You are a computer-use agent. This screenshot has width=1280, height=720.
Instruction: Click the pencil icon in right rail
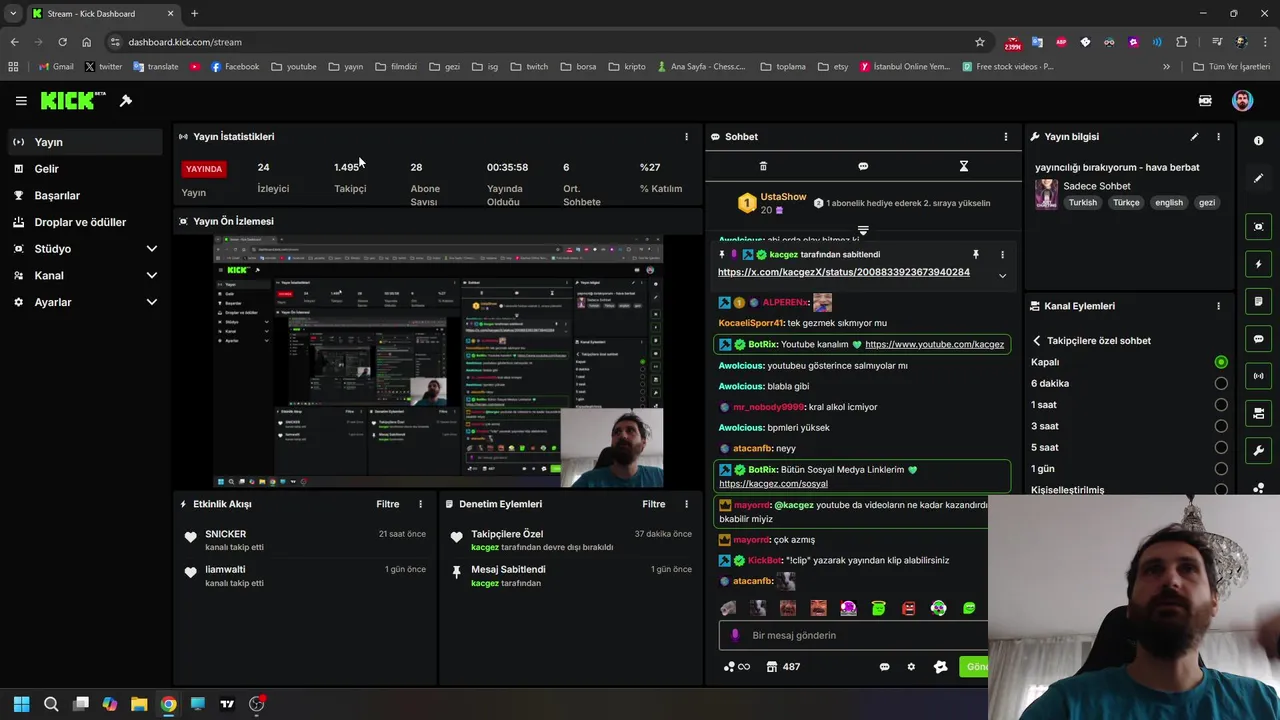tap(1258, 178)
